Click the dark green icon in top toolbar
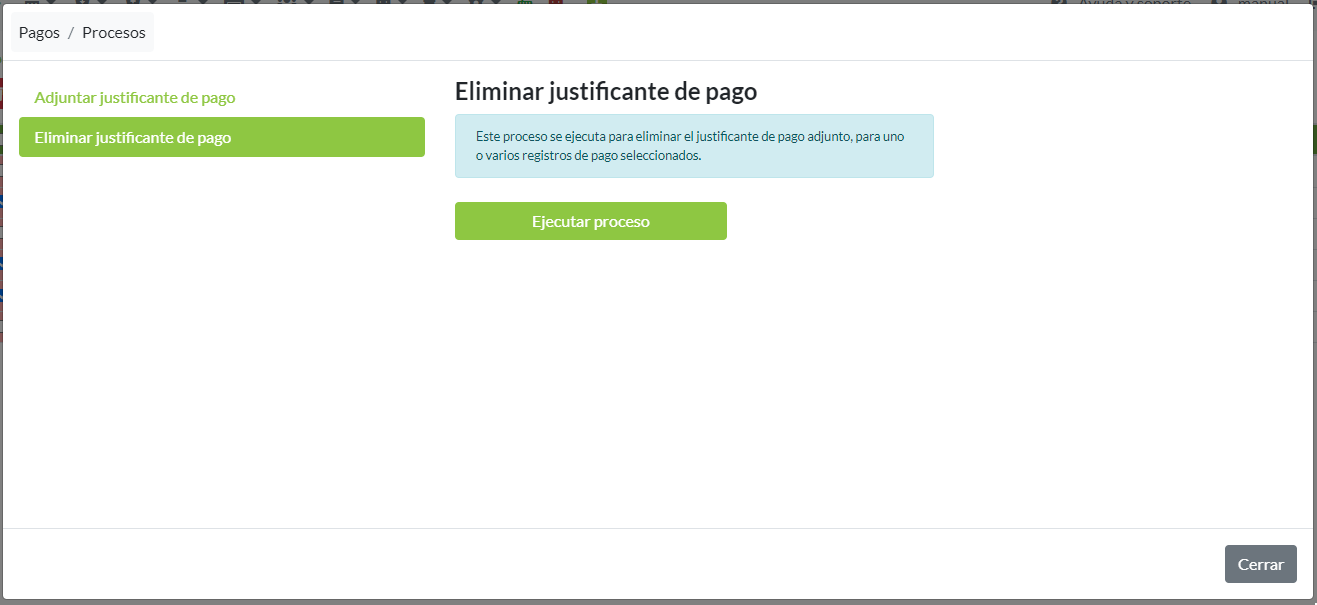 pos(525,2)
